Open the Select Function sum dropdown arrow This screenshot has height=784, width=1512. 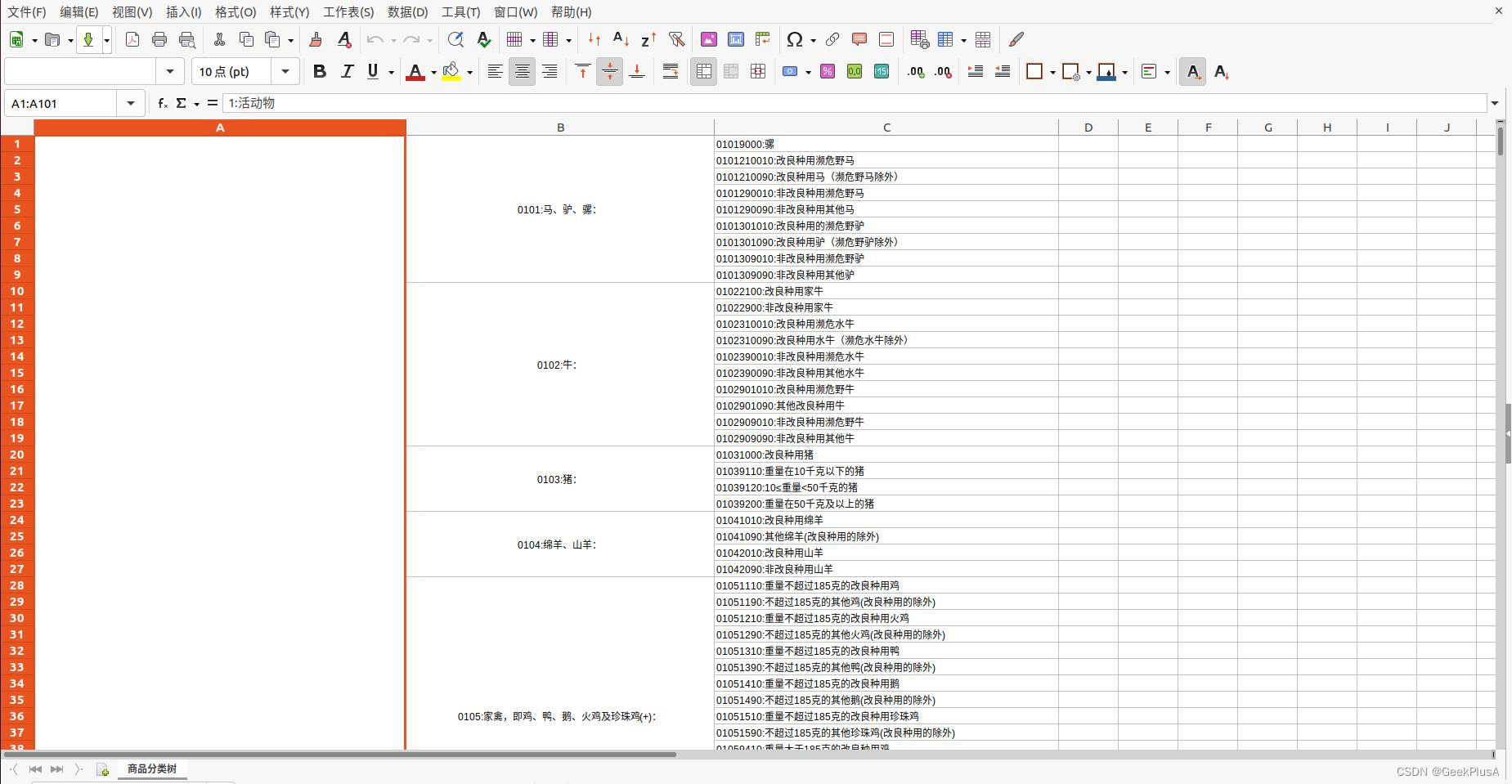(196, 104)
